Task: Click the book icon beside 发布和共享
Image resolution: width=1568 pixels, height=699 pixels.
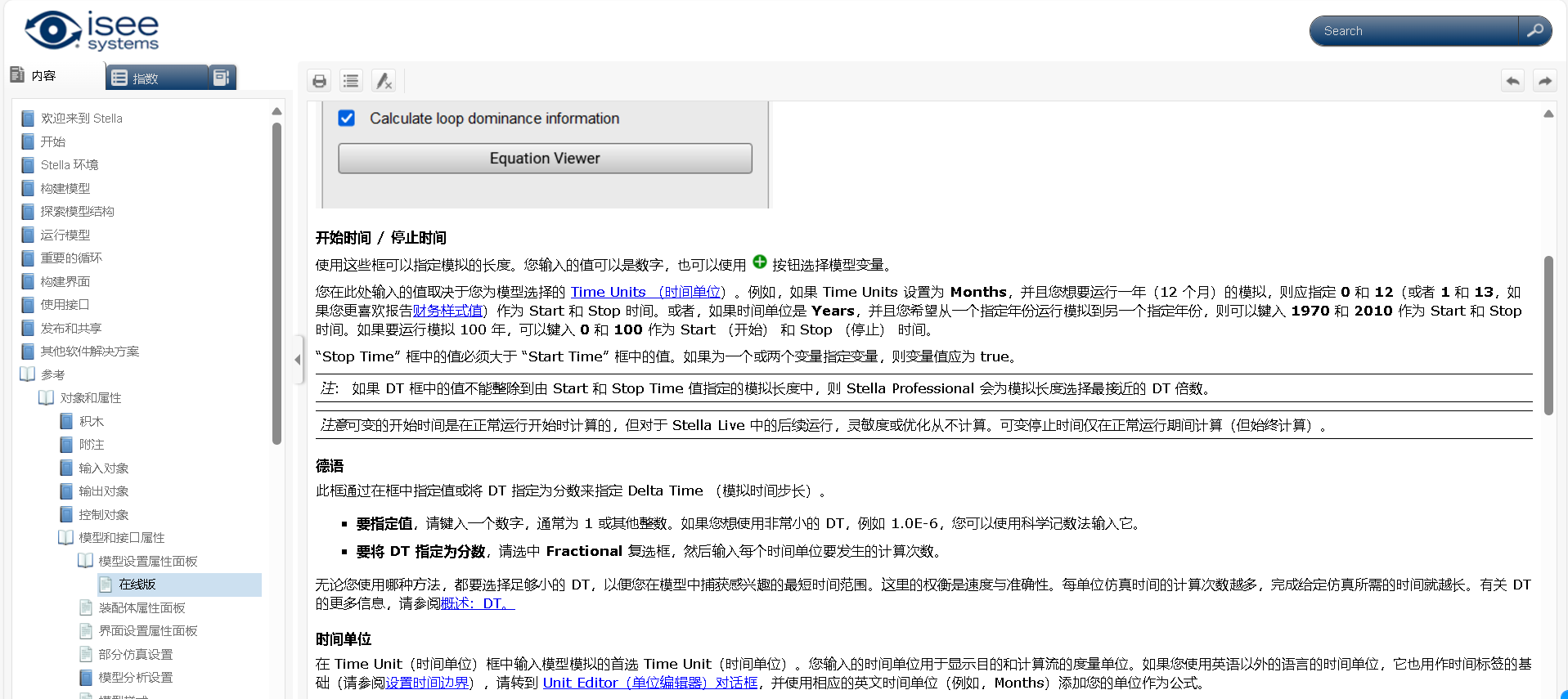Action: click(x=28, y=328)
